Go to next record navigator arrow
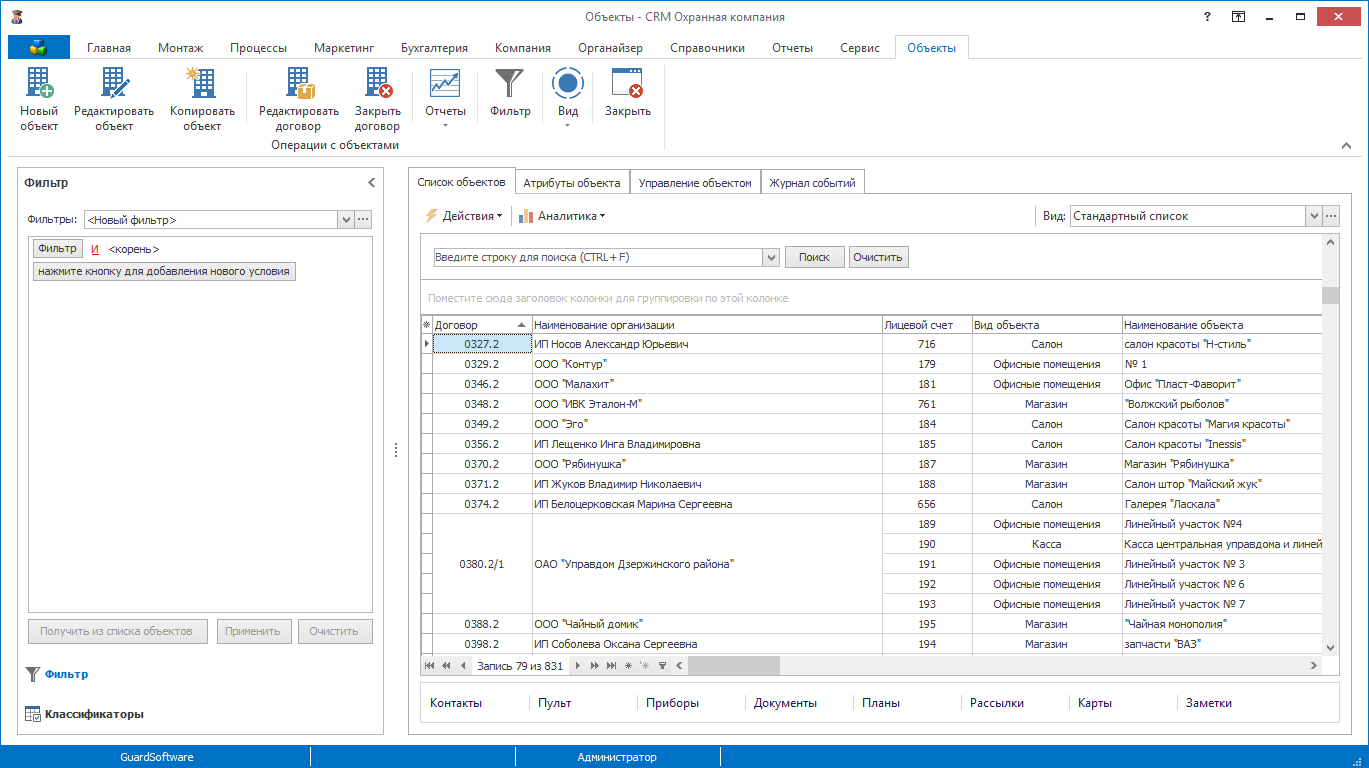The height and width of the screenshot is (768, 1369). coord(577,665)
